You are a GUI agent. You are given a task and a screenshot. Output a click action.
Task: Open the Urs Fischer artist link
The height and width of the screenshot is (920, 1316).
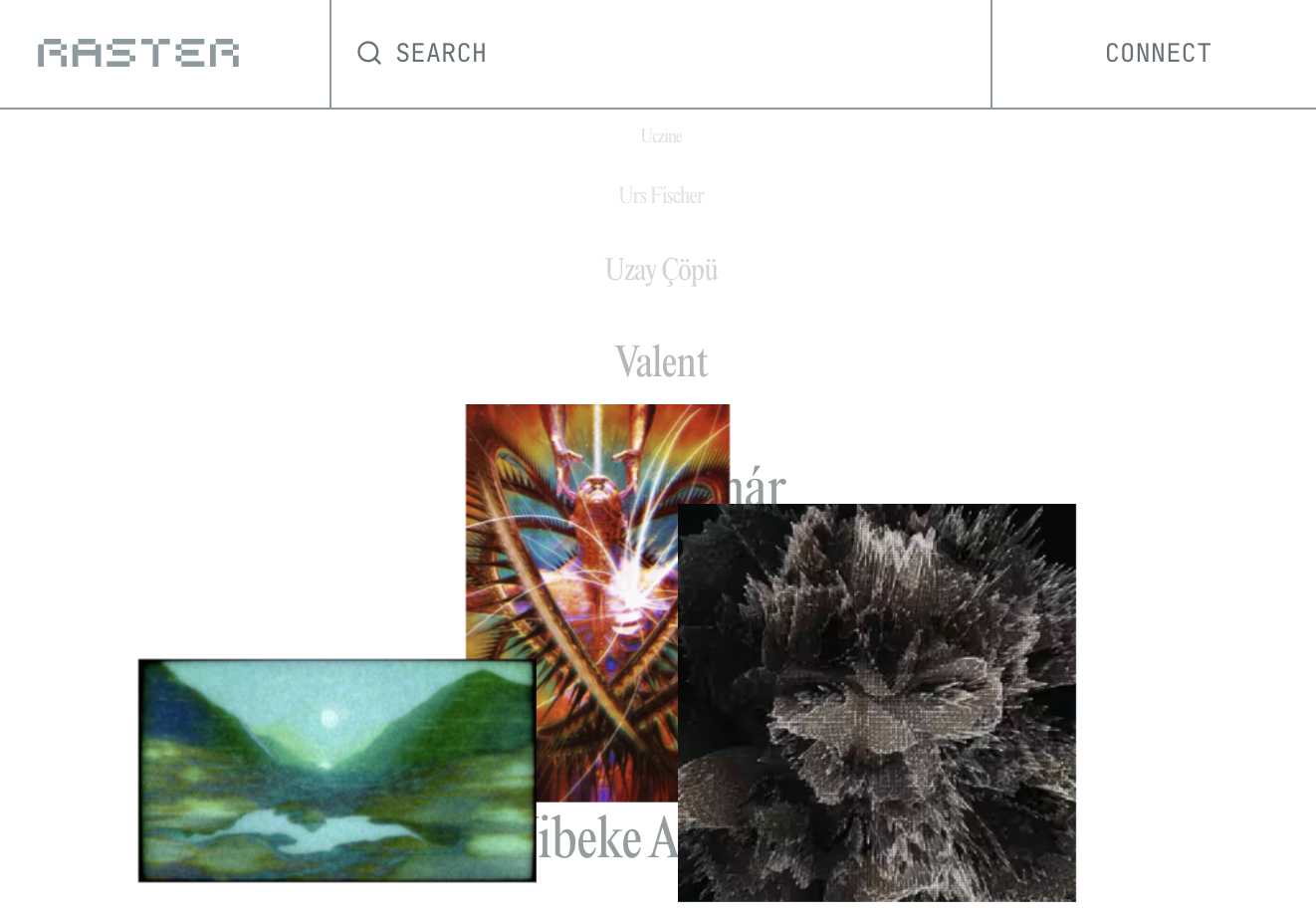(x=661, y=195)
